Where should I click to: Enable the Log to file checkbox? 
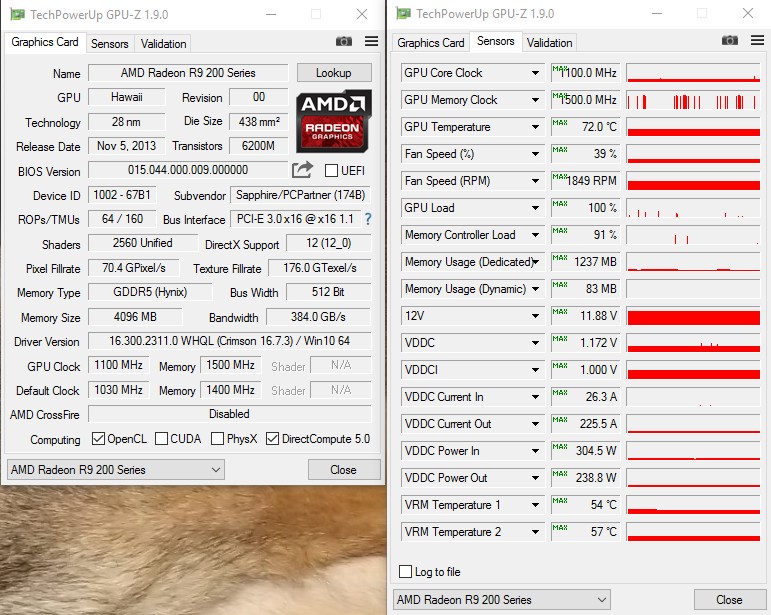[x=406, y=571]
